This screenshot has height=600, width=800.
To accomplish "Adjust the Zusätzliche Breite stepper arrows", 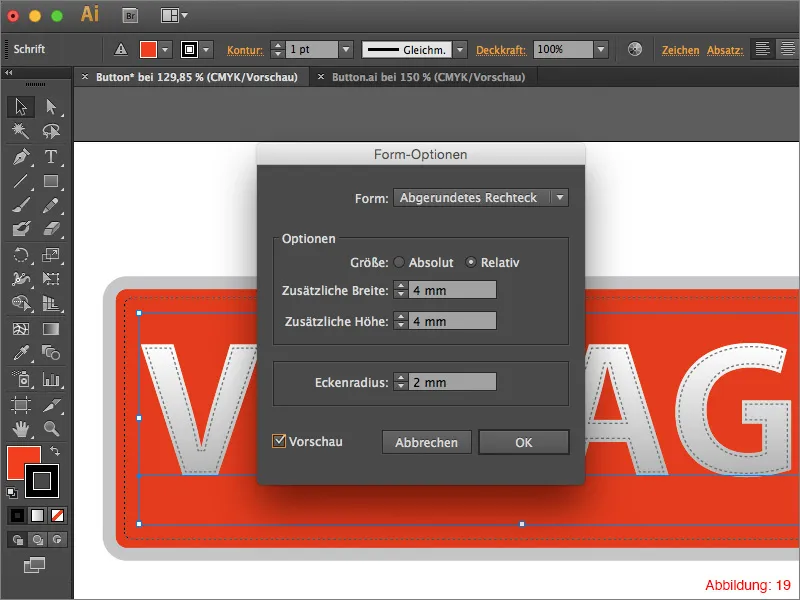I will tap(401, 290).
